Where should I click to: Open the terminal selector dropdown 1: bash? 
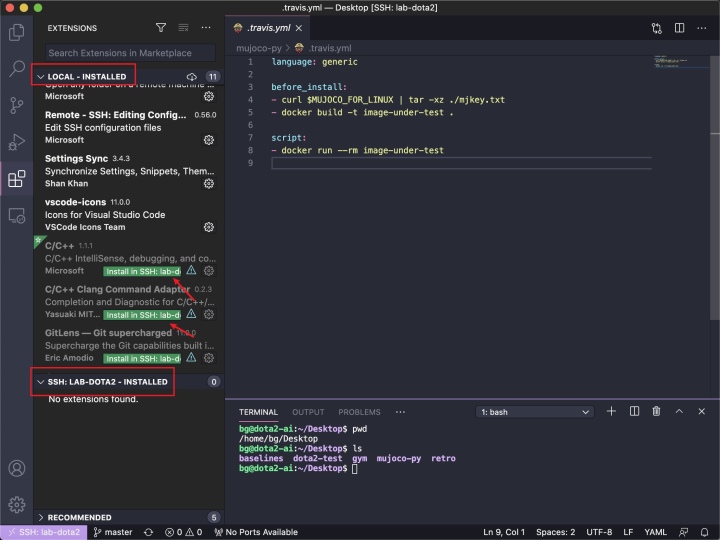(x=534, y=412)
